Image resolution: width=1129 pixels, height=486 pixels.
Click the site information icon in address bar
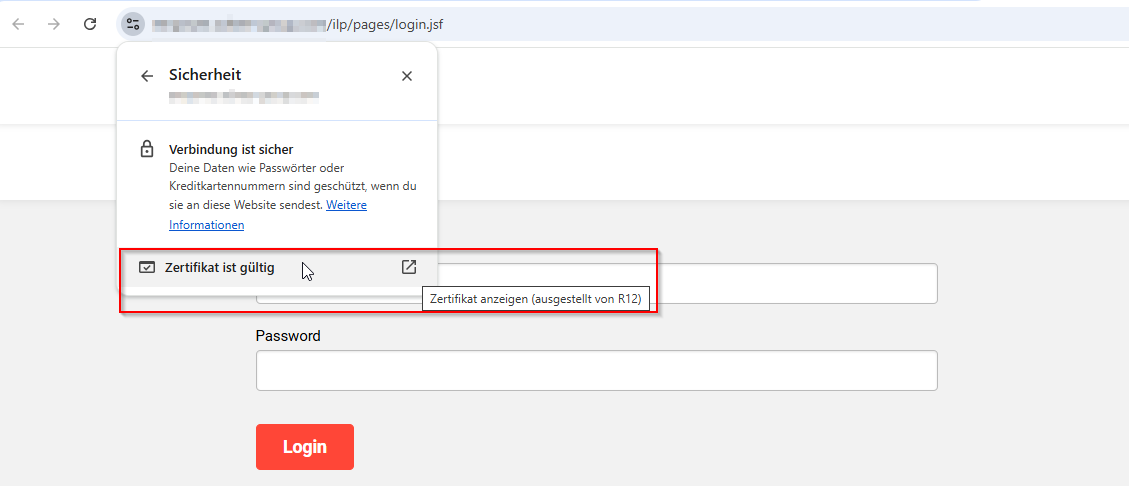click(133, 24)
